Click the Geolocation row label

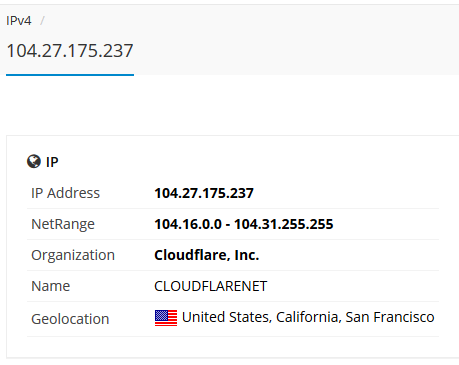[70, 319]
